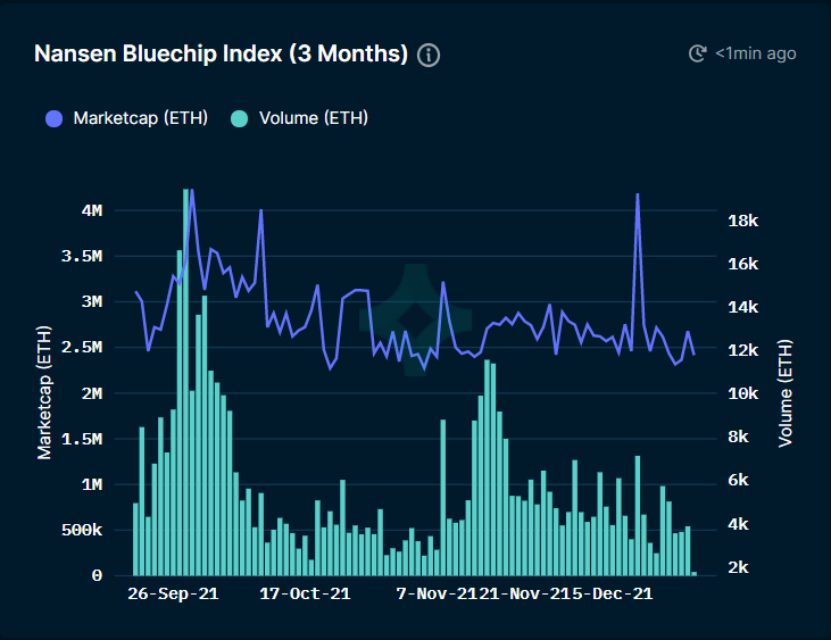Click the '14k' volume axis label

[x=743, y=307]
